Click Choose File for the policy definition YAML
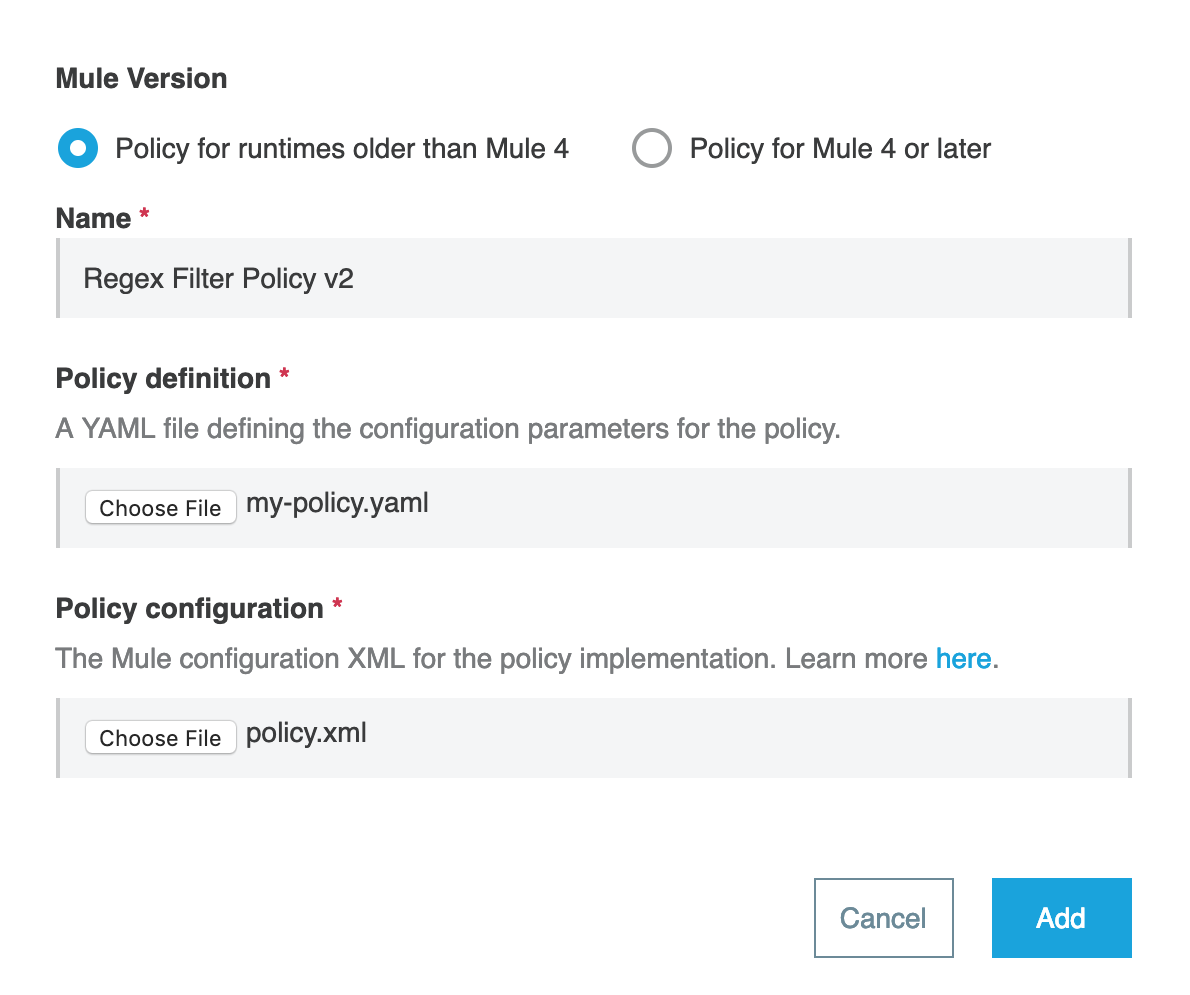The height and width of the screenshot is (995, 1190). pos(160,507)
